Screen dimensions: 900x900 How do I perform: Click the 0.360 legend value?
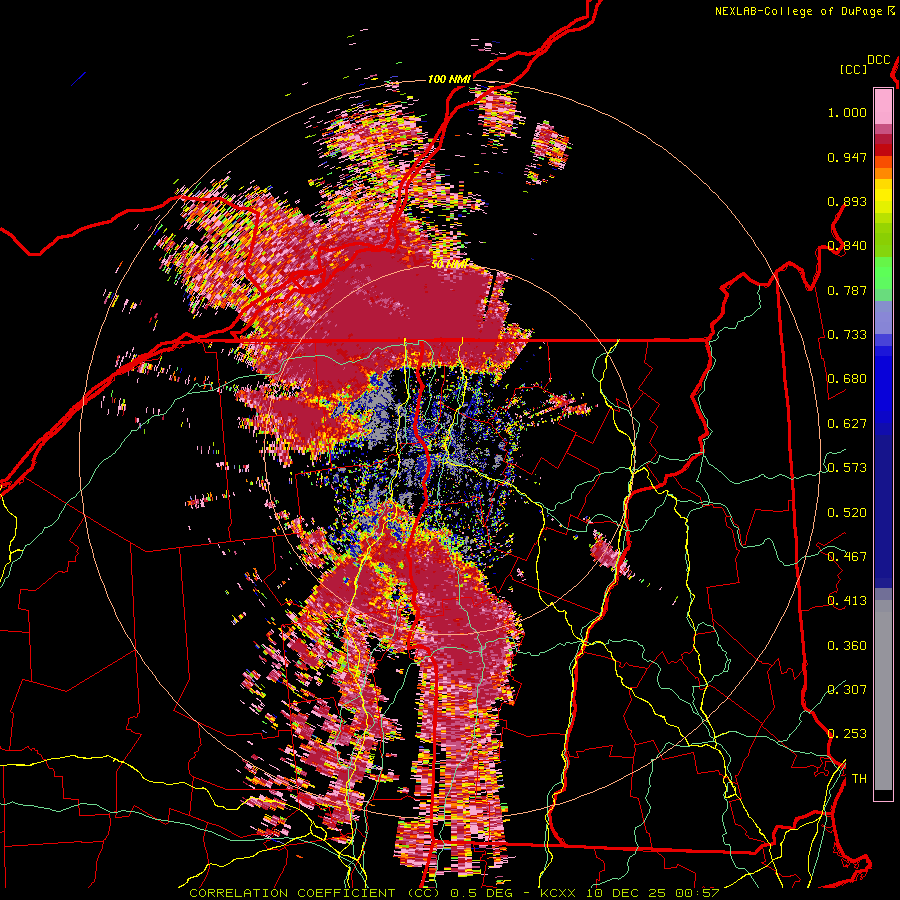(847, 646)
